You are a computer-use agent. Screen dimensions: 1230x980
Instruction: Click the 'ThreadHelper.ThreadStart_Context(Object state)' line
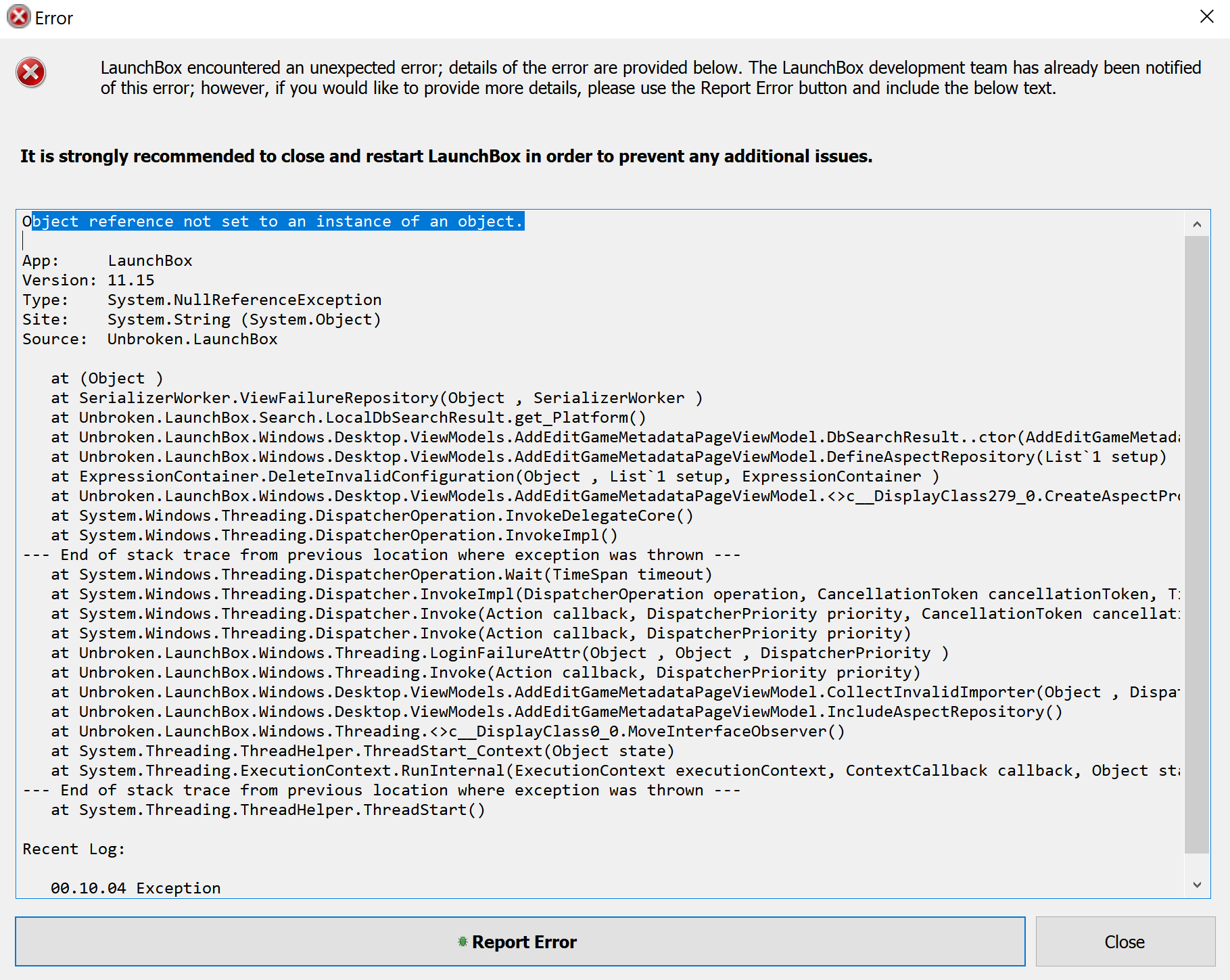pyautogui.click(x=362, y=751)
